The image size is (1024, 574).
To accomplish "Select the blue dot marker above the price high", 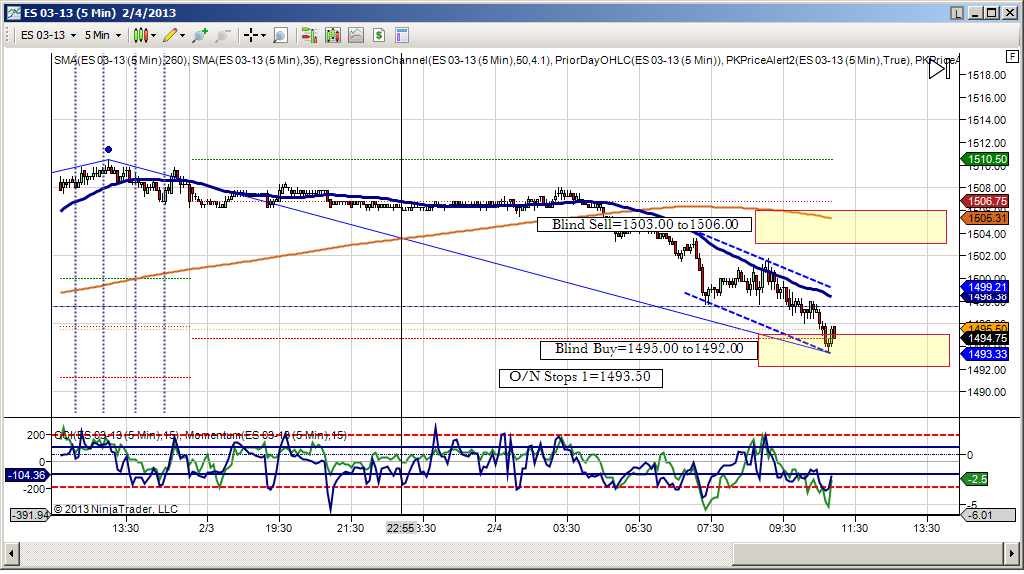I will point(108,150).
